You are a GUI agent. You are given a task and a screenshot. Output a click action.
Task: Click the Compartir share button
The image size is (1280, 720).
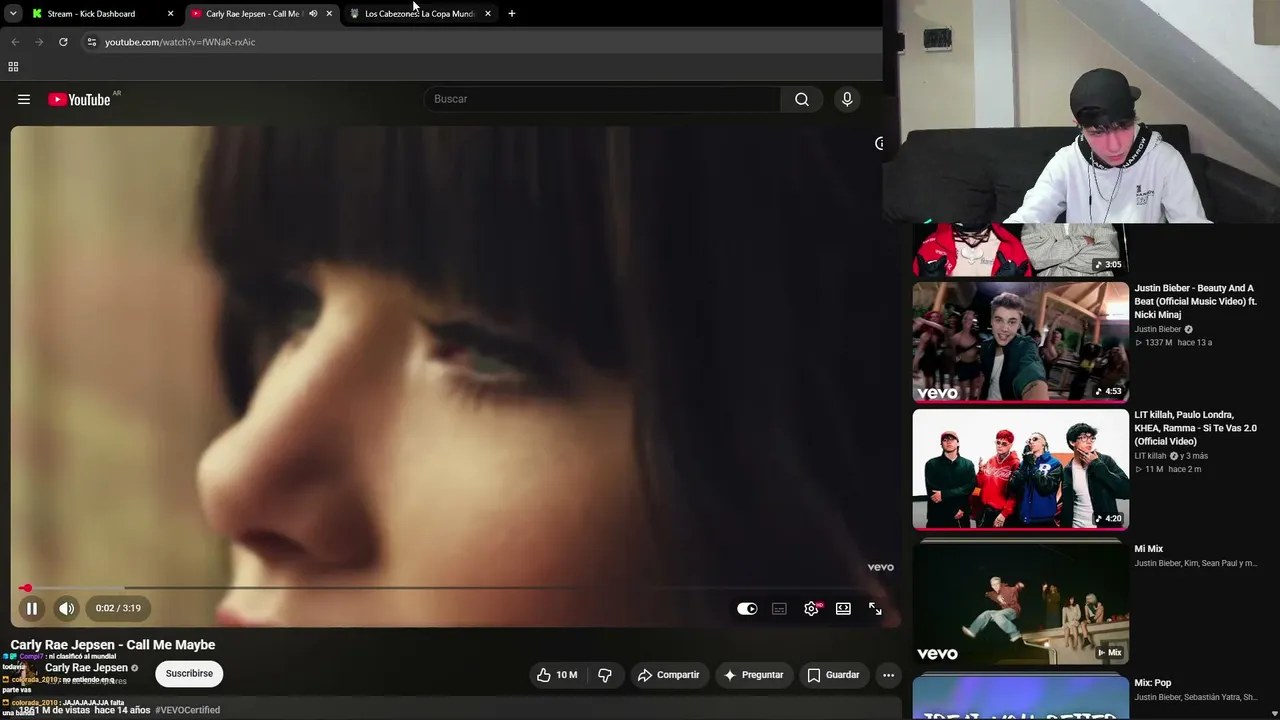click(x=669, y=675)
